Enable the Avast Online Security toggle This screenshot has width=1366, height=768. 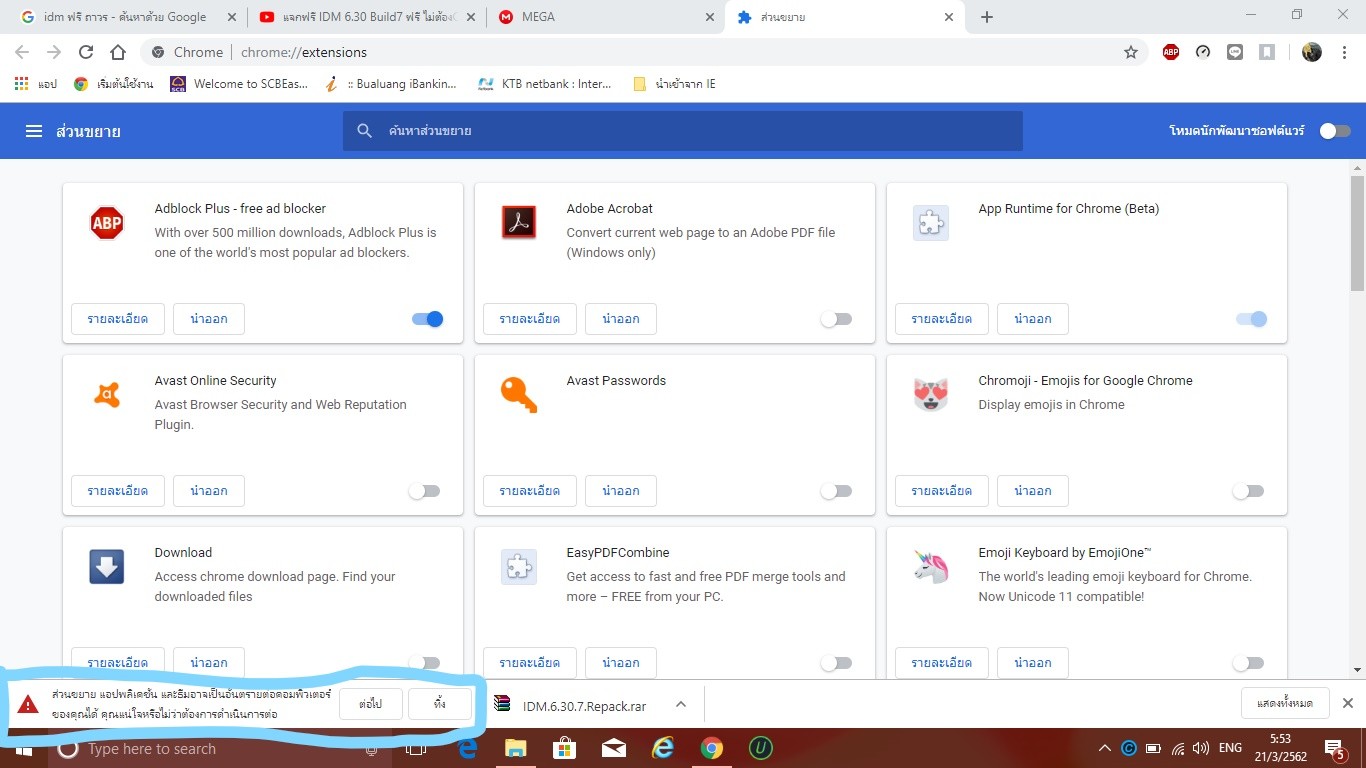(424, 491)
